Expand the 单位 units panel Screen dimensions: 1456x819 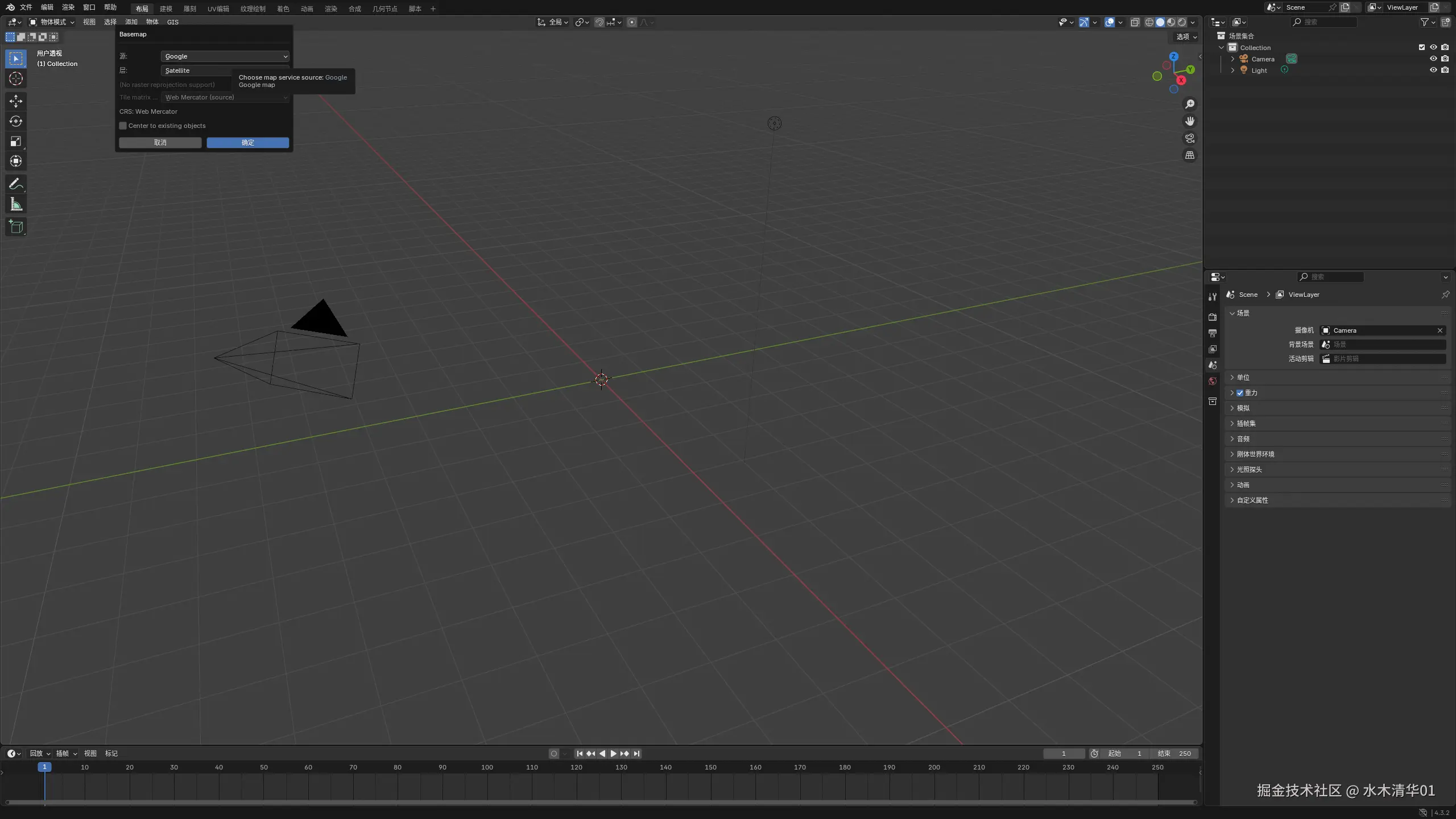(x=1243, y=378)
